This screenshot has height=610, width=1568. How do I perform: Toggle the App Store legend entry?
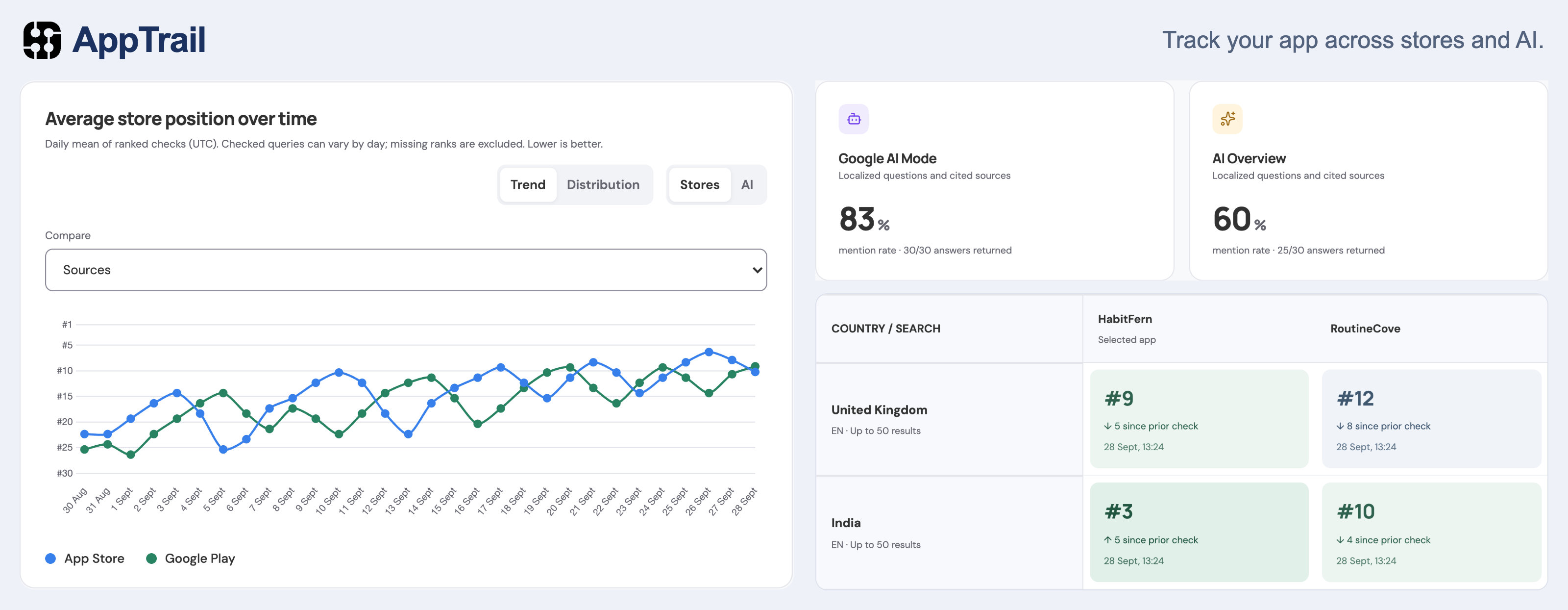tap(85, 558)
